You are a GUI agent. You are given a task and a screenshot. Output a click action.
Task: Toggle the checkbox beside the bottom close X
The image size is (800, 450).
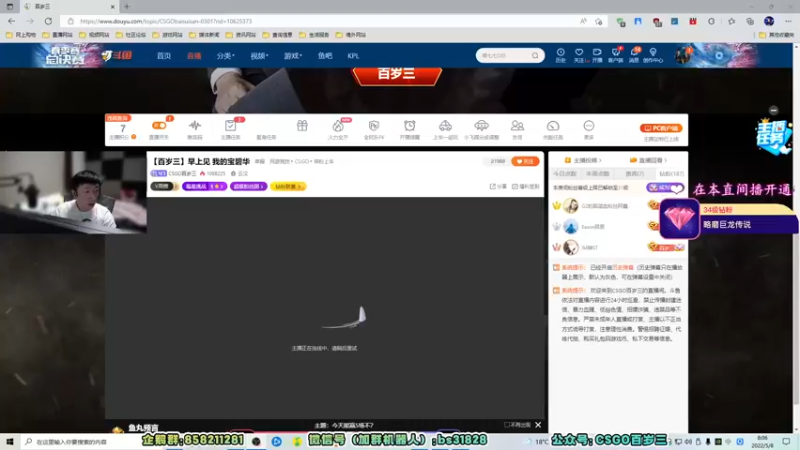point(507,424)
